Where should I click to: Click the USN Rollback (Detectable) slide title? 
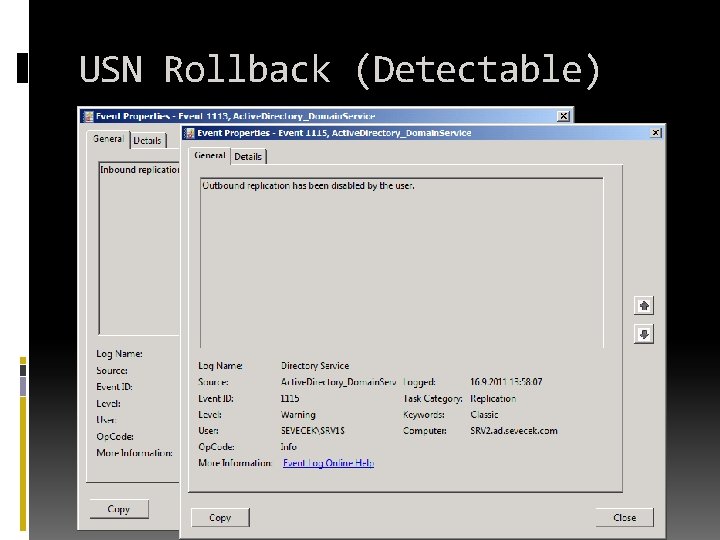[x=340, y=69]
